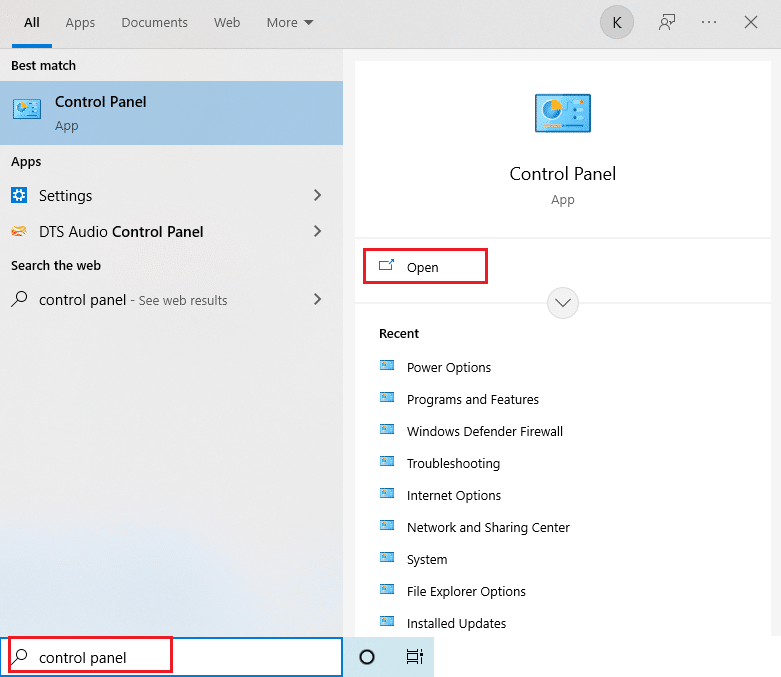Switch to the Web tab

[x=227, y=23]
